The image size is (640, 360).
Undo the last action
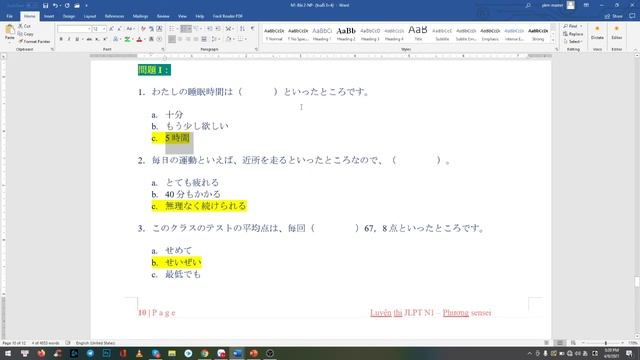click(x=55, y=6)
